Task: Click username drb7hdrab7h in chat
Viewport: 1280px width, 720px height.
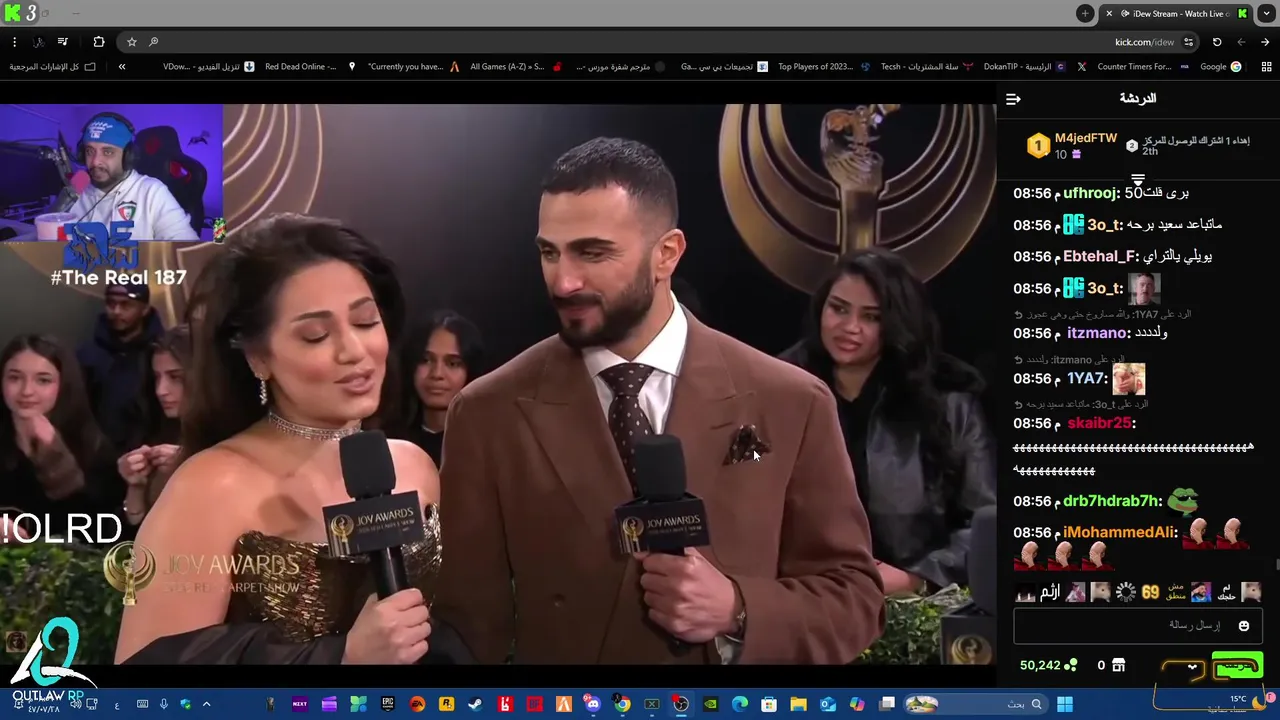Action: (1112, 501)
